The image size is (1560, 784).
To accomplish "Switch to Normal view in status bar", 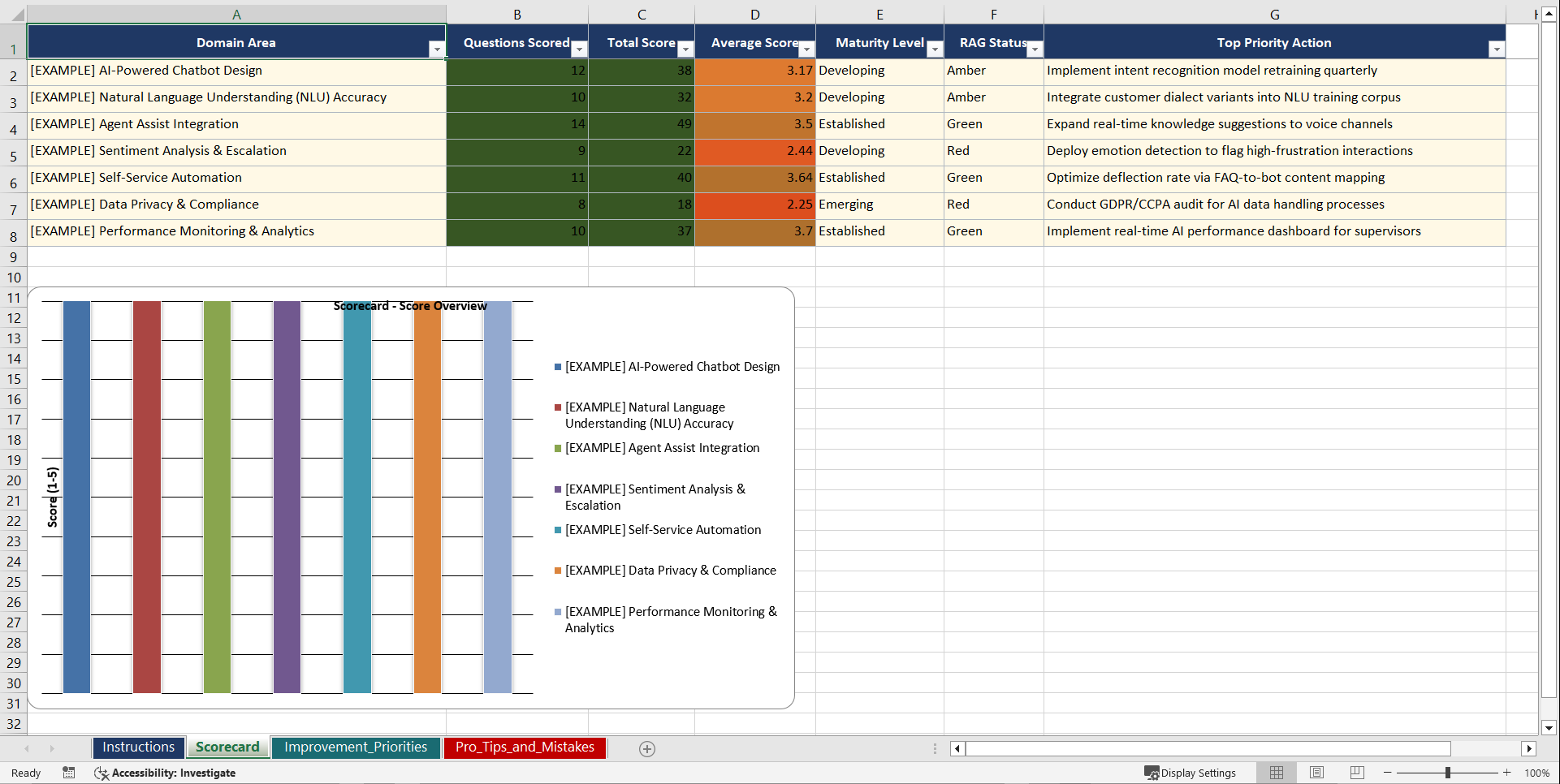I will point(1276,773).
